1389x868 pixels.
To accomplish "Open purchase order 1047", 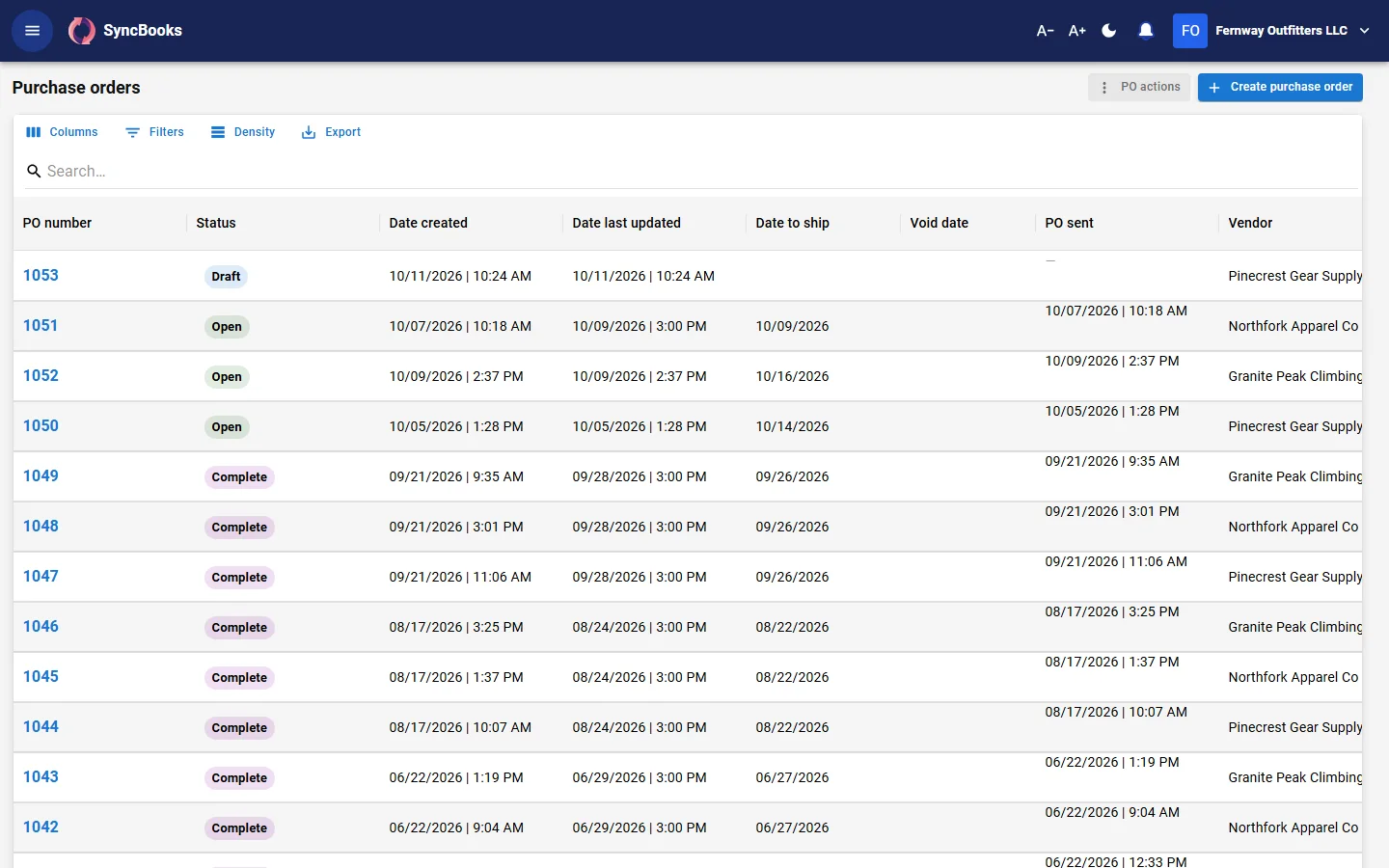I will click(x=41, y=577).
